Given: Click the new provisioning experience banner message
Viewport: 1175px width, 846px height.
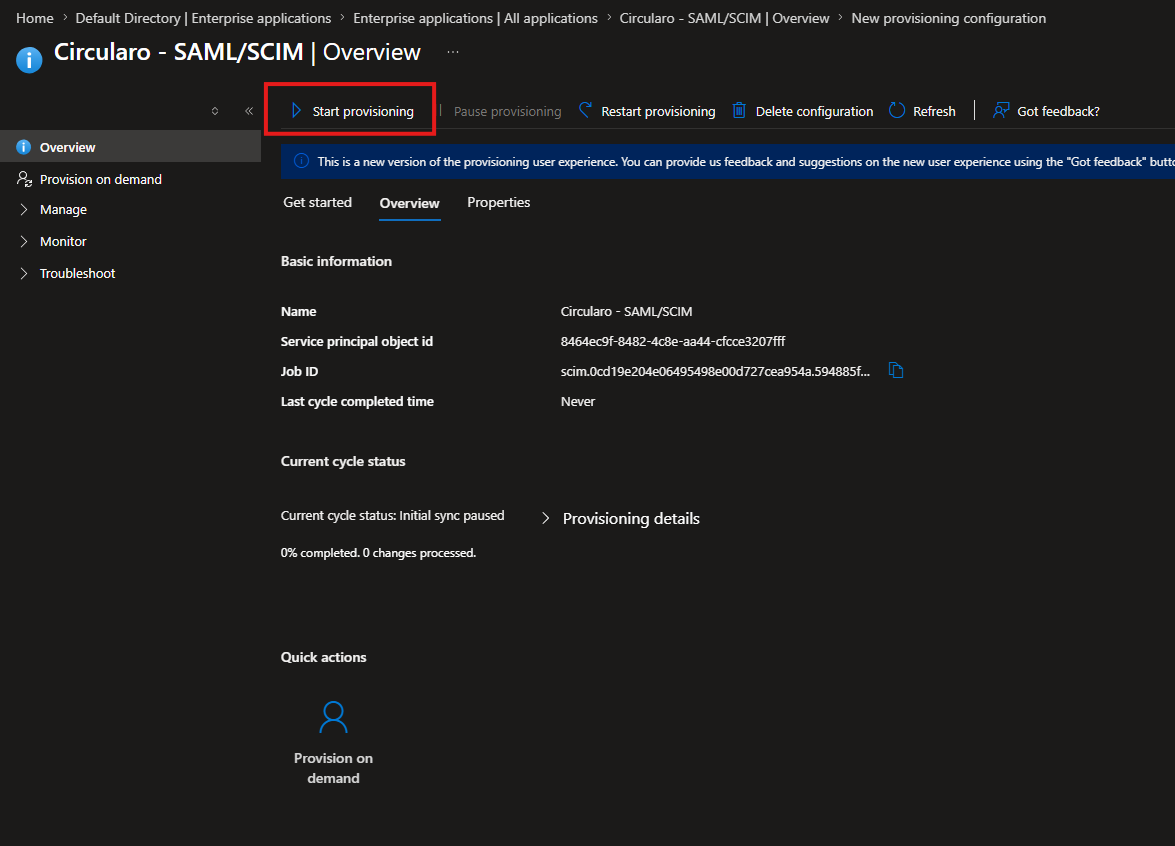Looking at the screenshot, I should click(x=746, y=162).
